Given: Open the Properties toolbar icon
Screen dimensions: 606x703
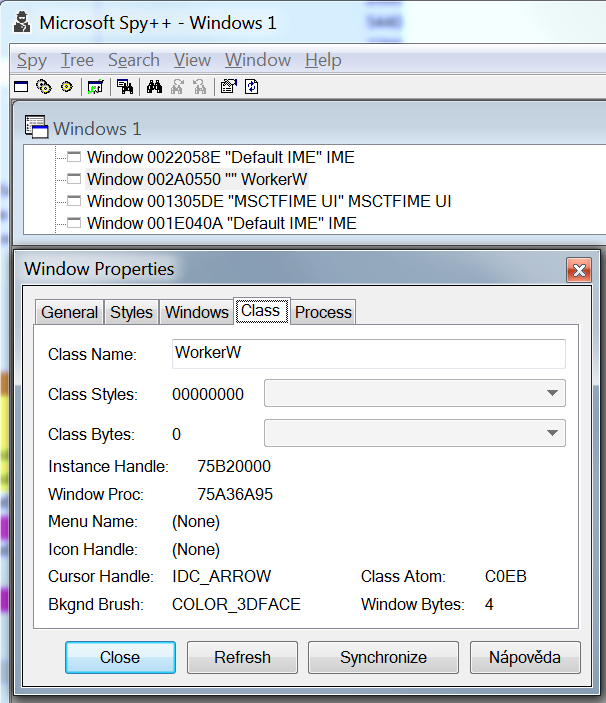Looking at the screenshot, I should pos(229,87).
